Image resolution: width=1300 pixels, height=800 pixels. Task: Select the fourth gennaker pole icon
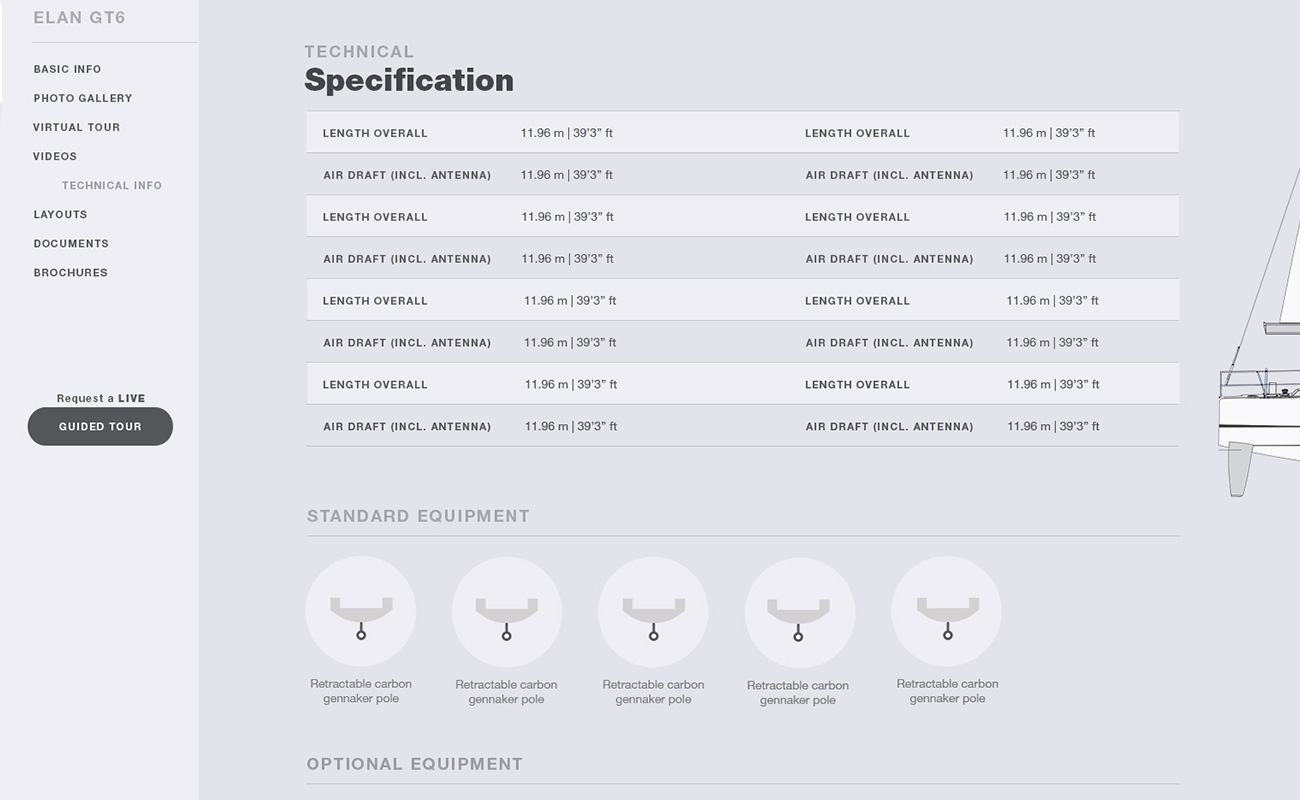click(x=800, y=613)
